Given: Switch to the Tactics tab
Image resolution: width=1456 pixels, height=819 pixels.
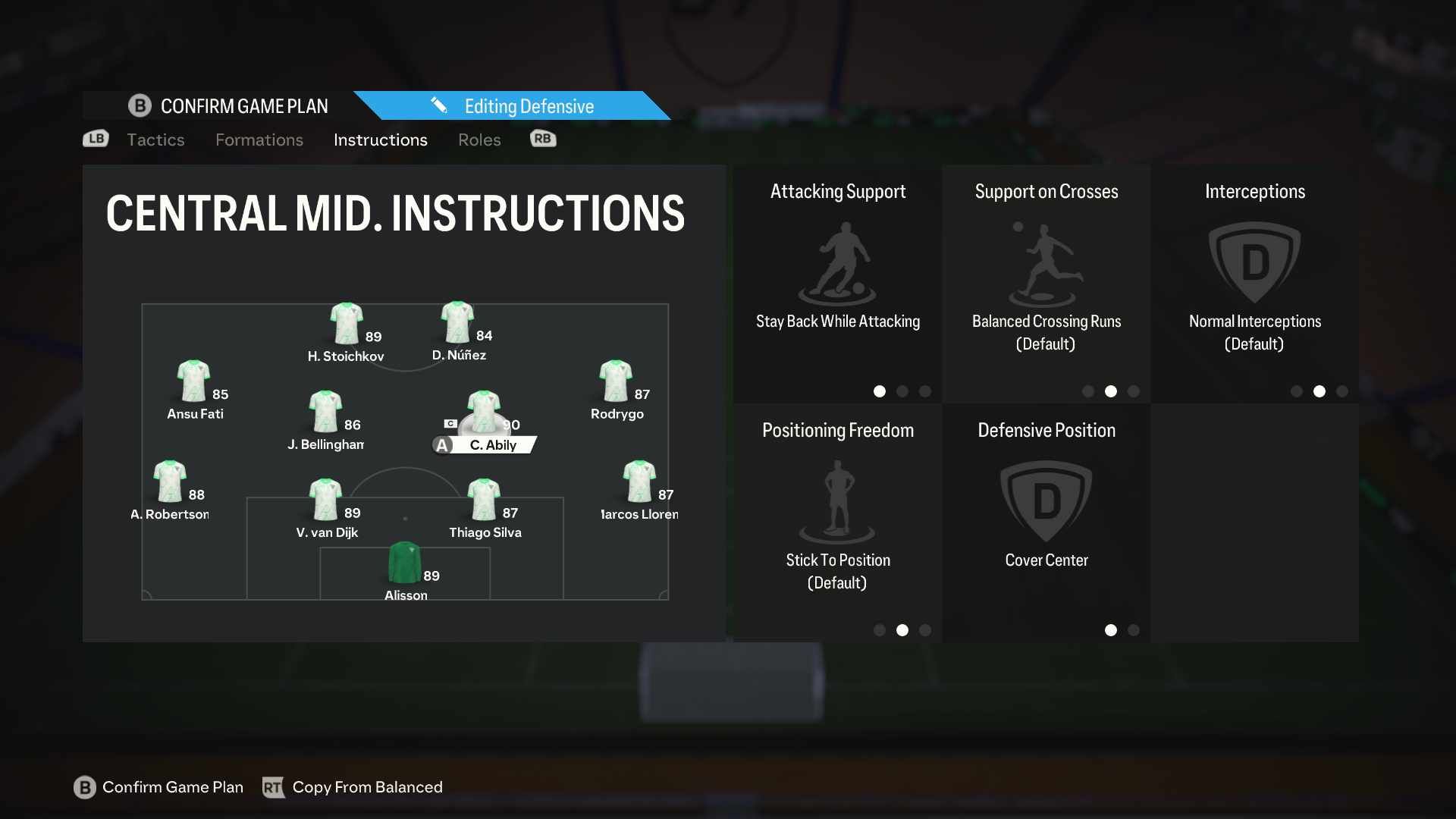Looking at the screenshot, I should [x=155, y=139].
